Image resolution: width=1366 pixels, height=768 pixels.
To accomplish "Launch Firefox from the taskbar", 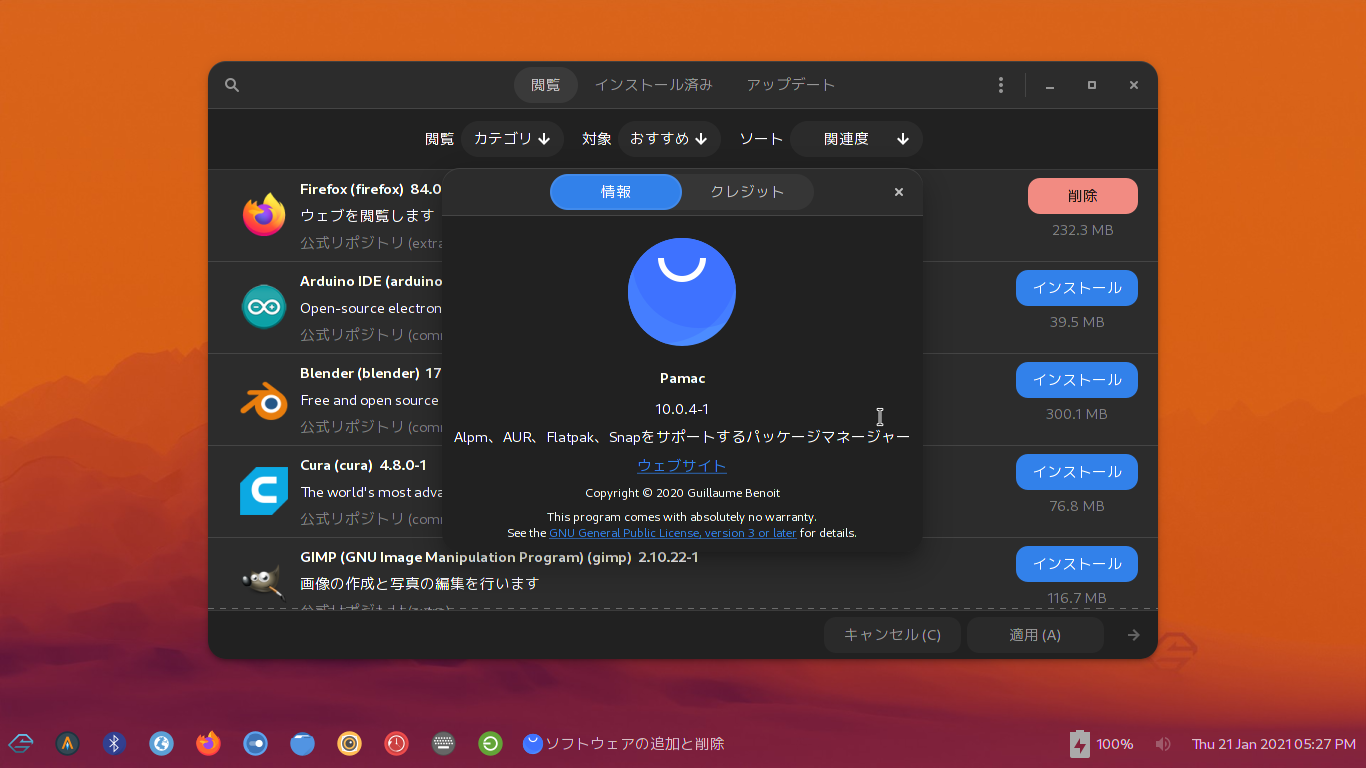I will pos(208,743).
